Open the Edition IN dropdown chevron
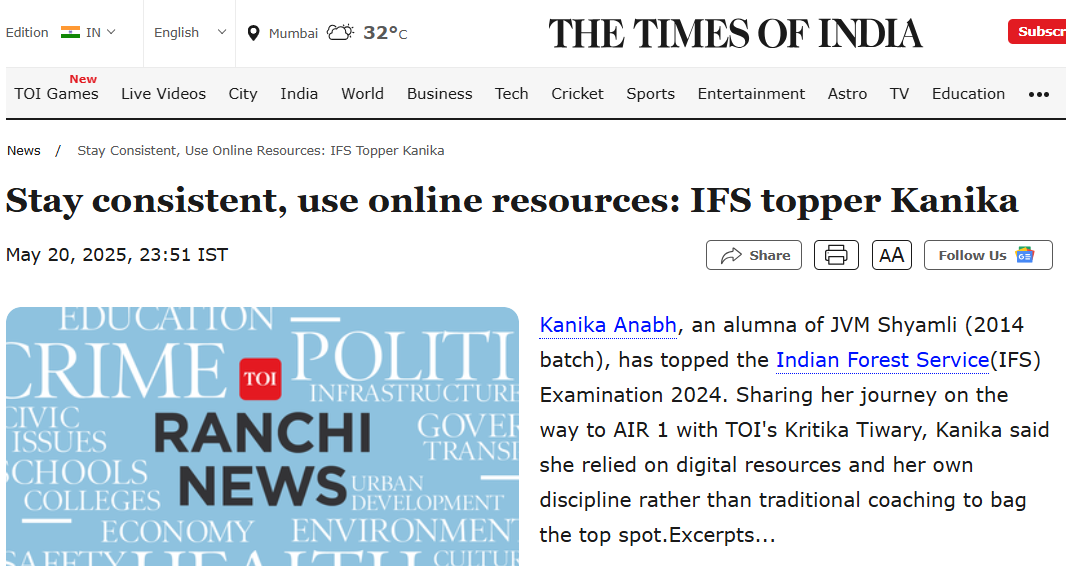The width and height of the screenshot is (1066, 566). point(111,32)
